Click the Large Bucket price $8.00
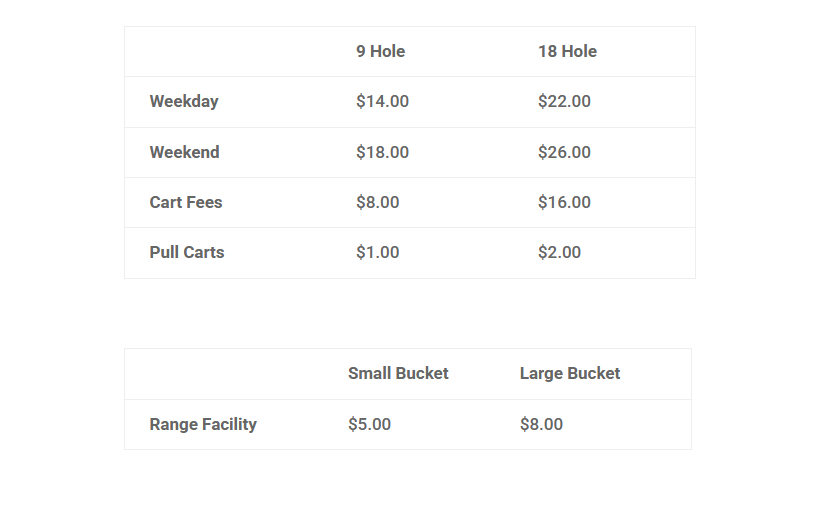 click(541, 425)
